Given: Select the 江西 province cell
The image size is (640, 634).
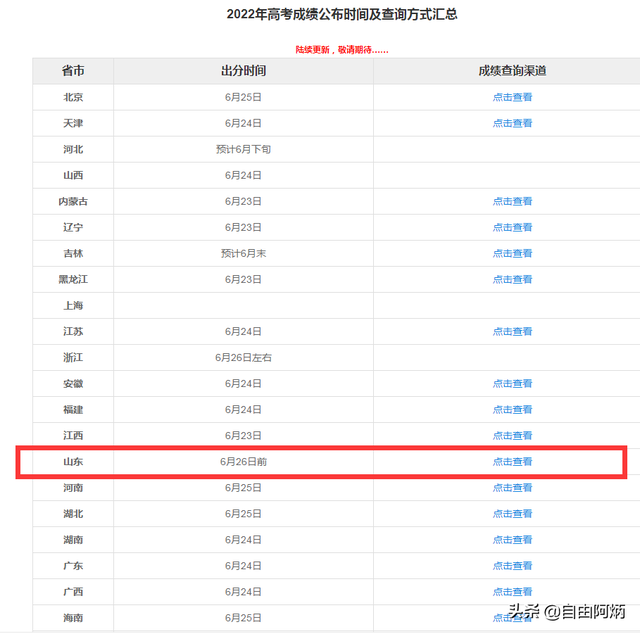Looking at the screenshot, I should click(73, 436).
